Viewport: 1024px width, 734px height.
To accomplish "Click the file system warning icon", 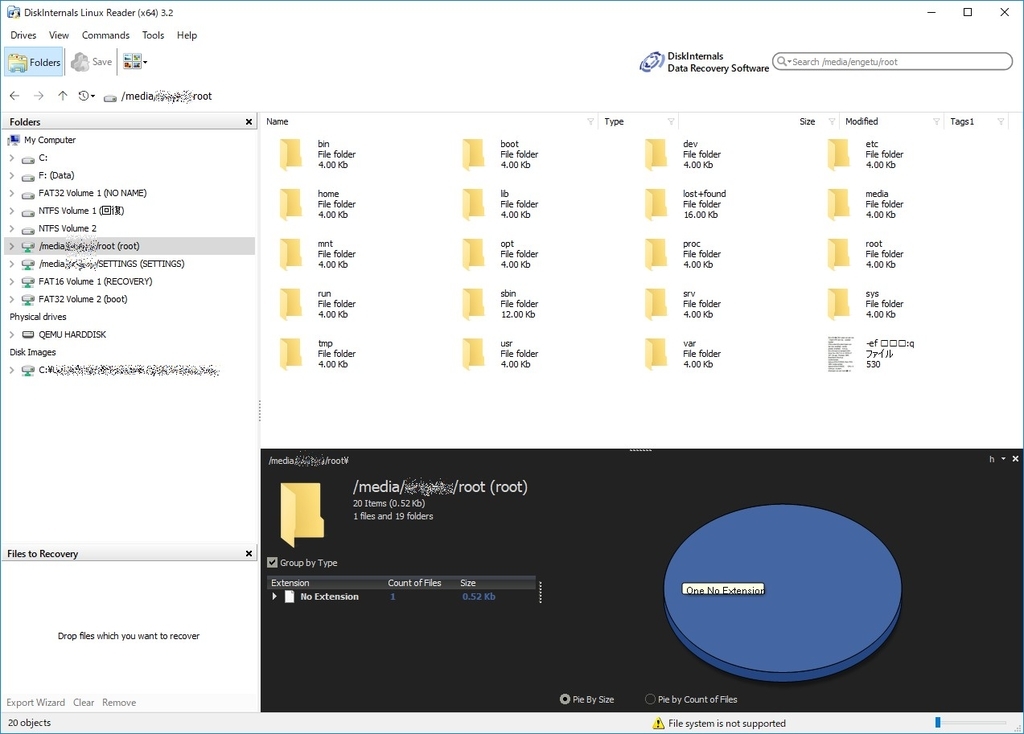I will pos(658,723).
